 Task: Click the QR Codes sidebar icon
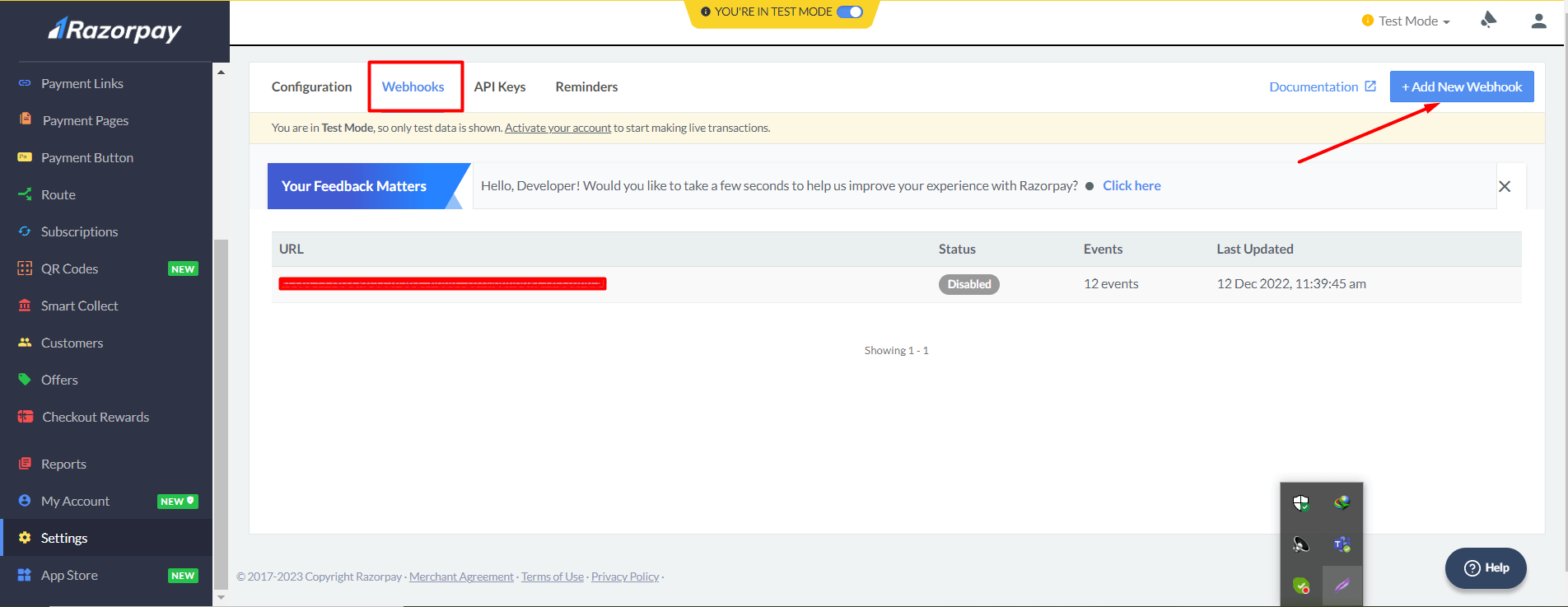25,268
